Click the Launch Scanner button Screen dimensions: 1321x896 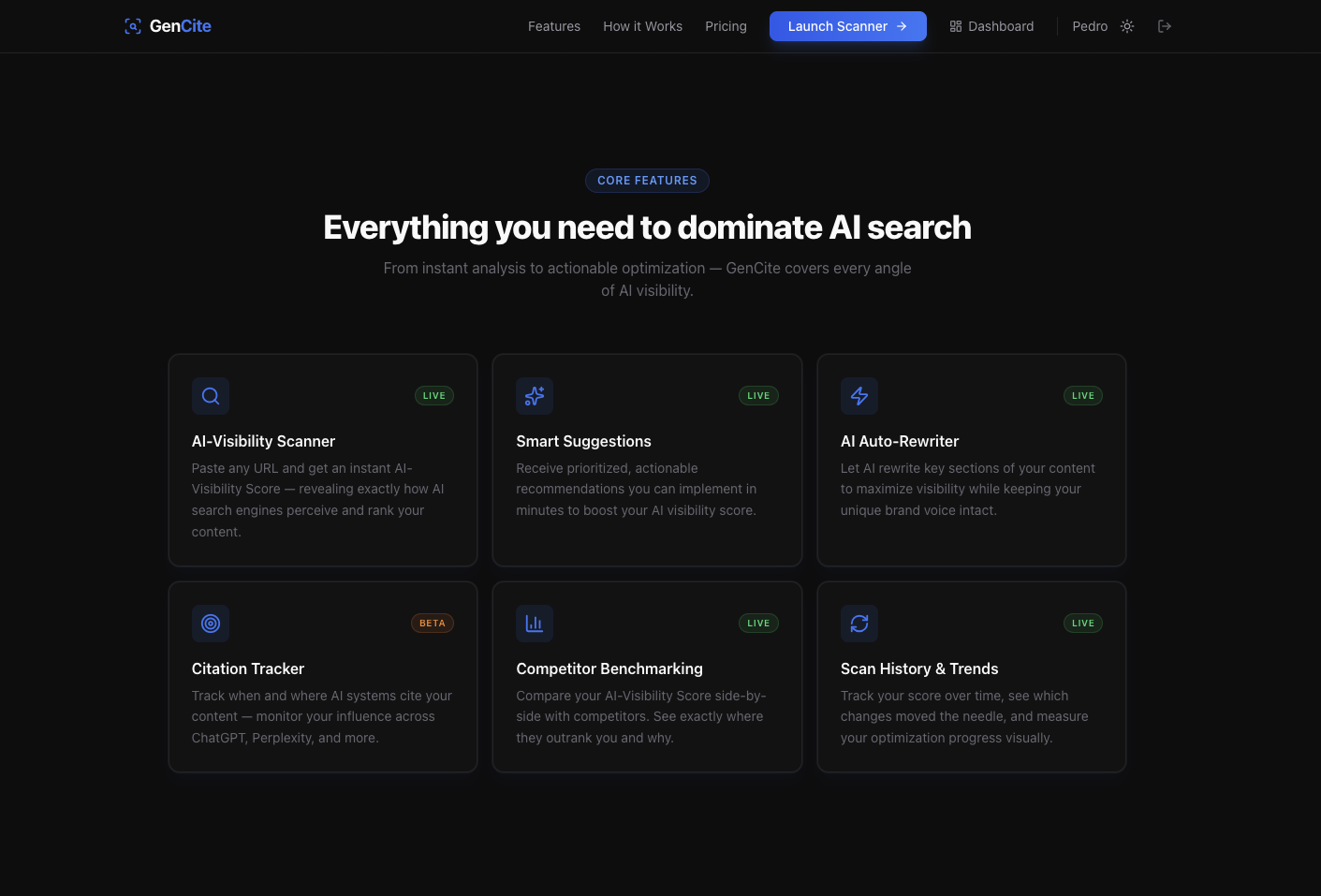point(848,26)
